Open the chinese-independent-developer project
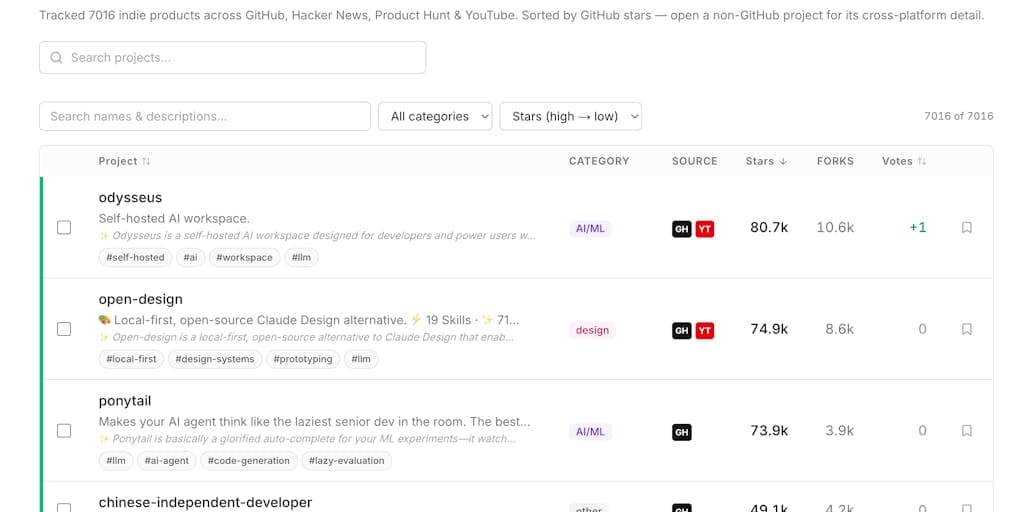Image resolution: width=1024 pixels, height=512 pixels. pos(205,502)
